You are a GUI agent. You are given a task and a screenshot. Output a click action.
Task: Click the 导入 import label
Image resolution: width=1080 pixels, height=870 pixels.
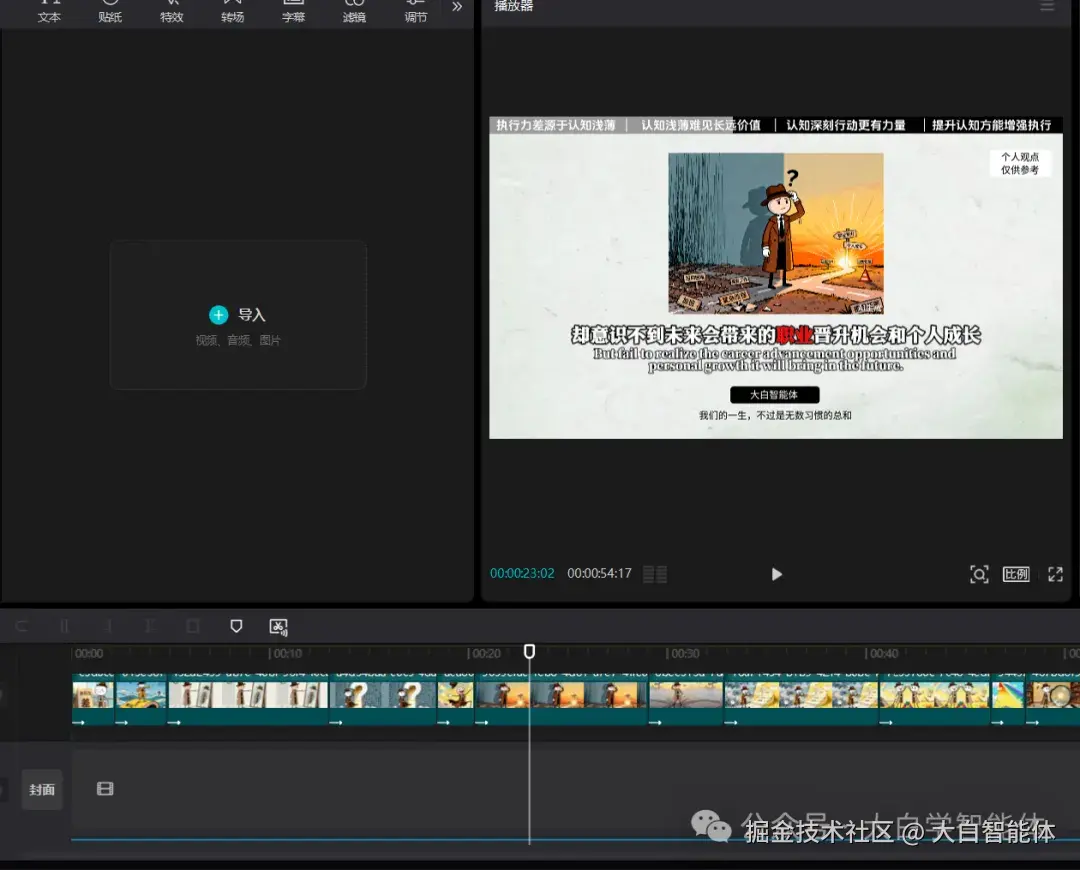251,315
